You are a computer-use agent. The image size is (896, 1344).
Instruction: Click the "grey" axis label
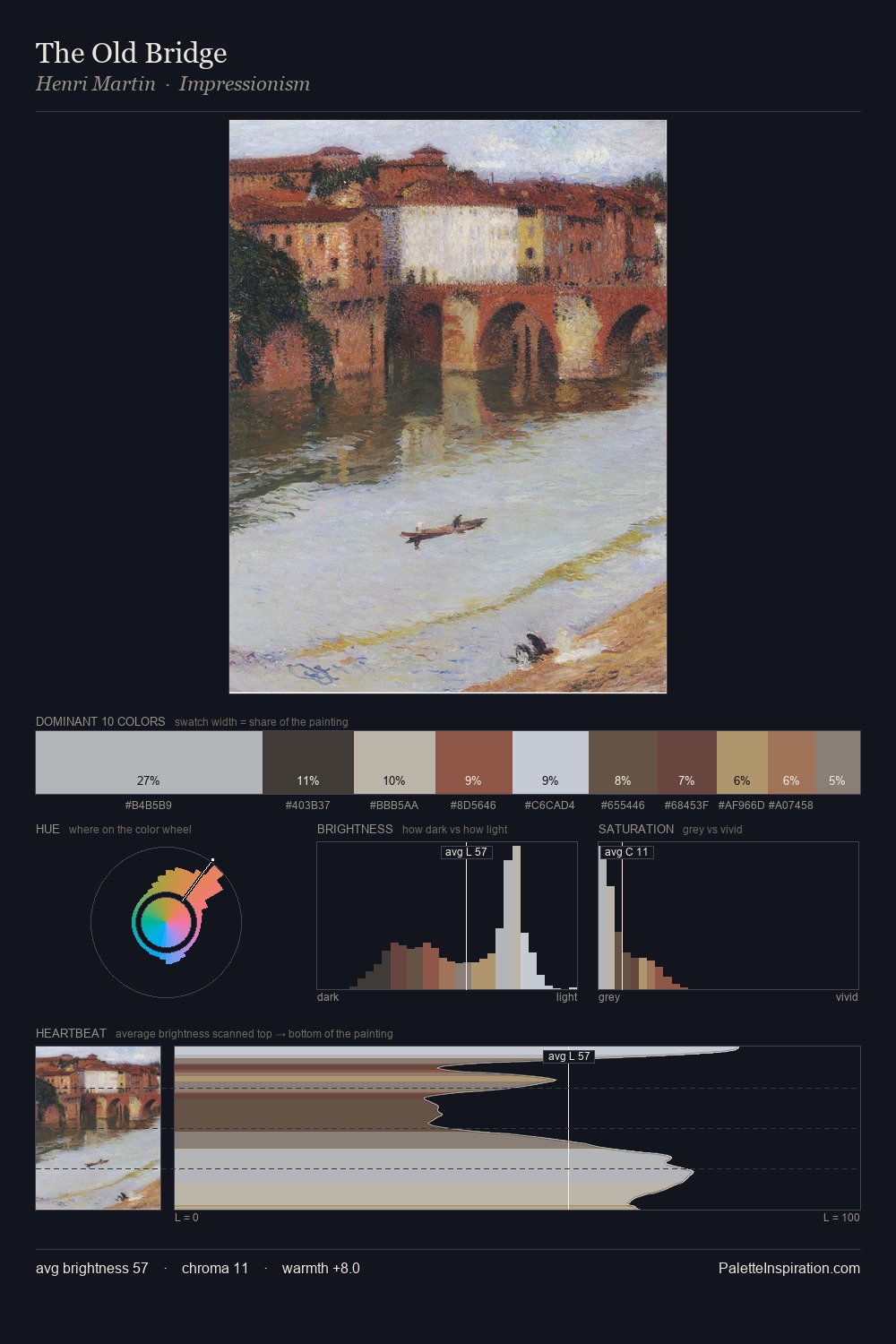click(609, 997)
